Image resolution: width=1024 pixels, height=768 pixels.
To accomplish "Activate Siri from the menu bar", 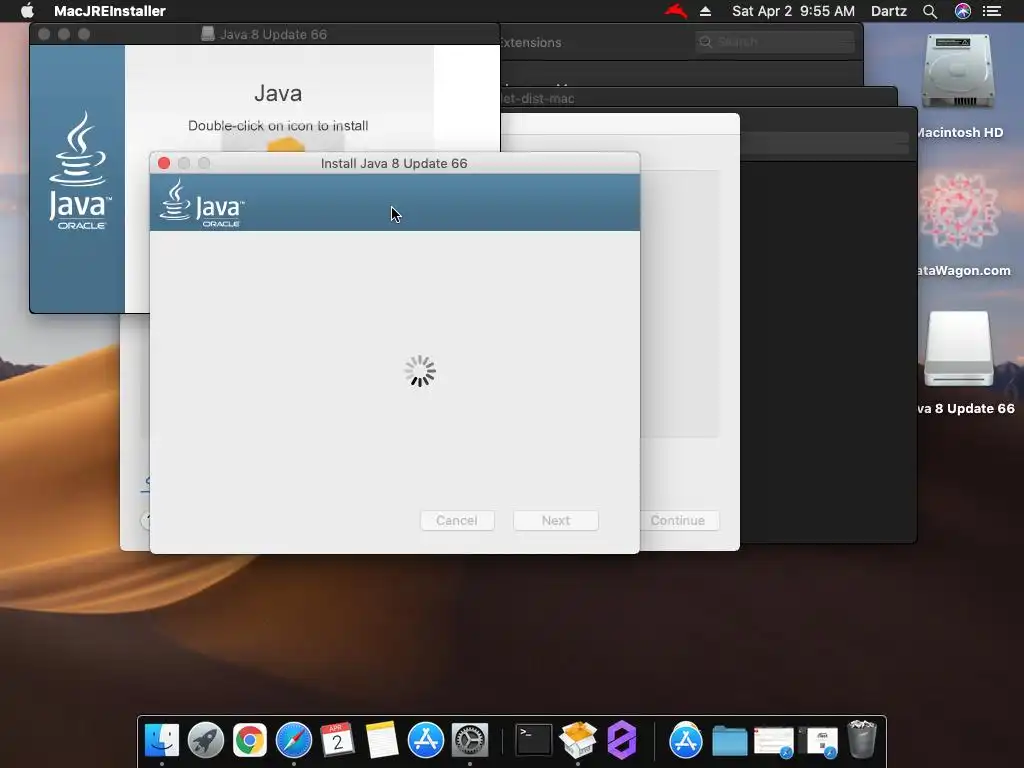I will [963, 11].
